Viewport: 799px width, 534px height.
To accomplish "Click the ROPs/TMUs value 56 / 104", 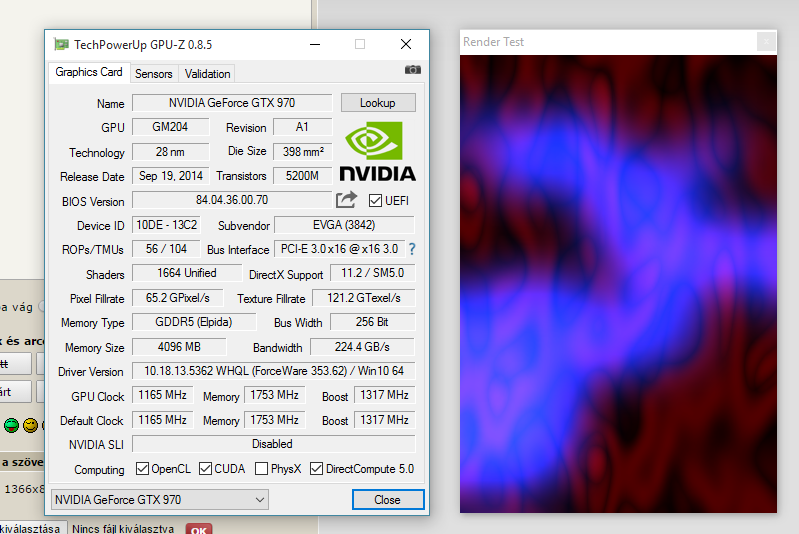I will pyautogui.click(x=166, y=249).
